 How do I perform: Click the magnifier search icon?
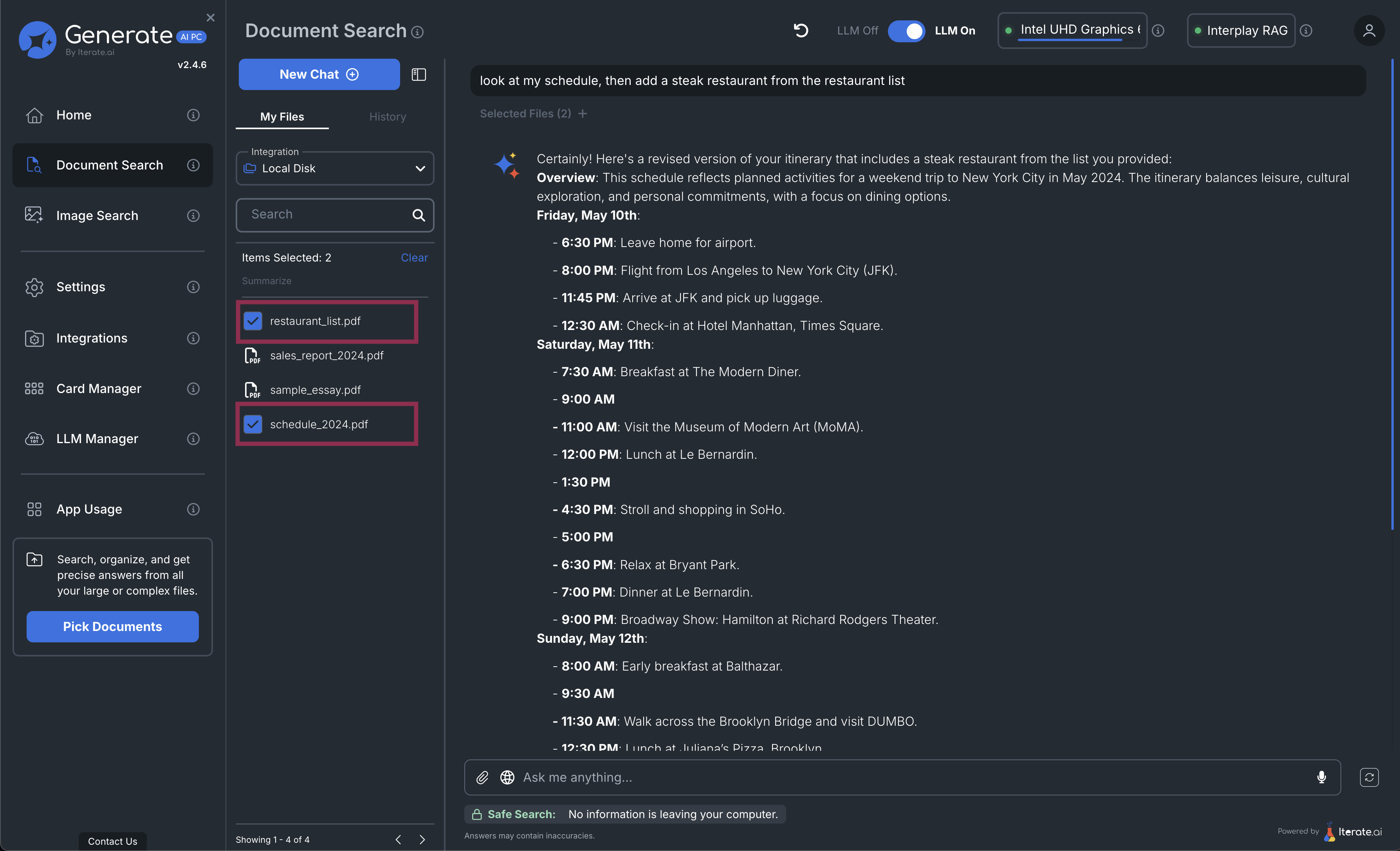[x=419, y=215]
